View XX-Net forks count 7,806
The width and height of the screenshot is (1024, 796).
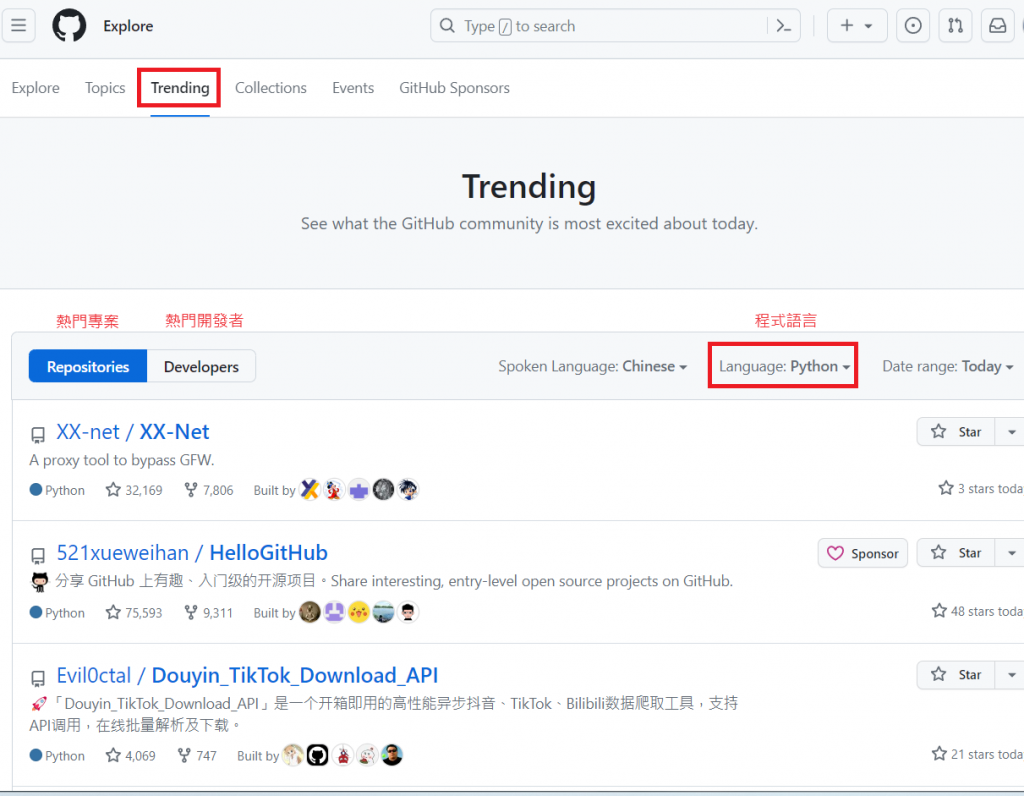click(208, 490)
